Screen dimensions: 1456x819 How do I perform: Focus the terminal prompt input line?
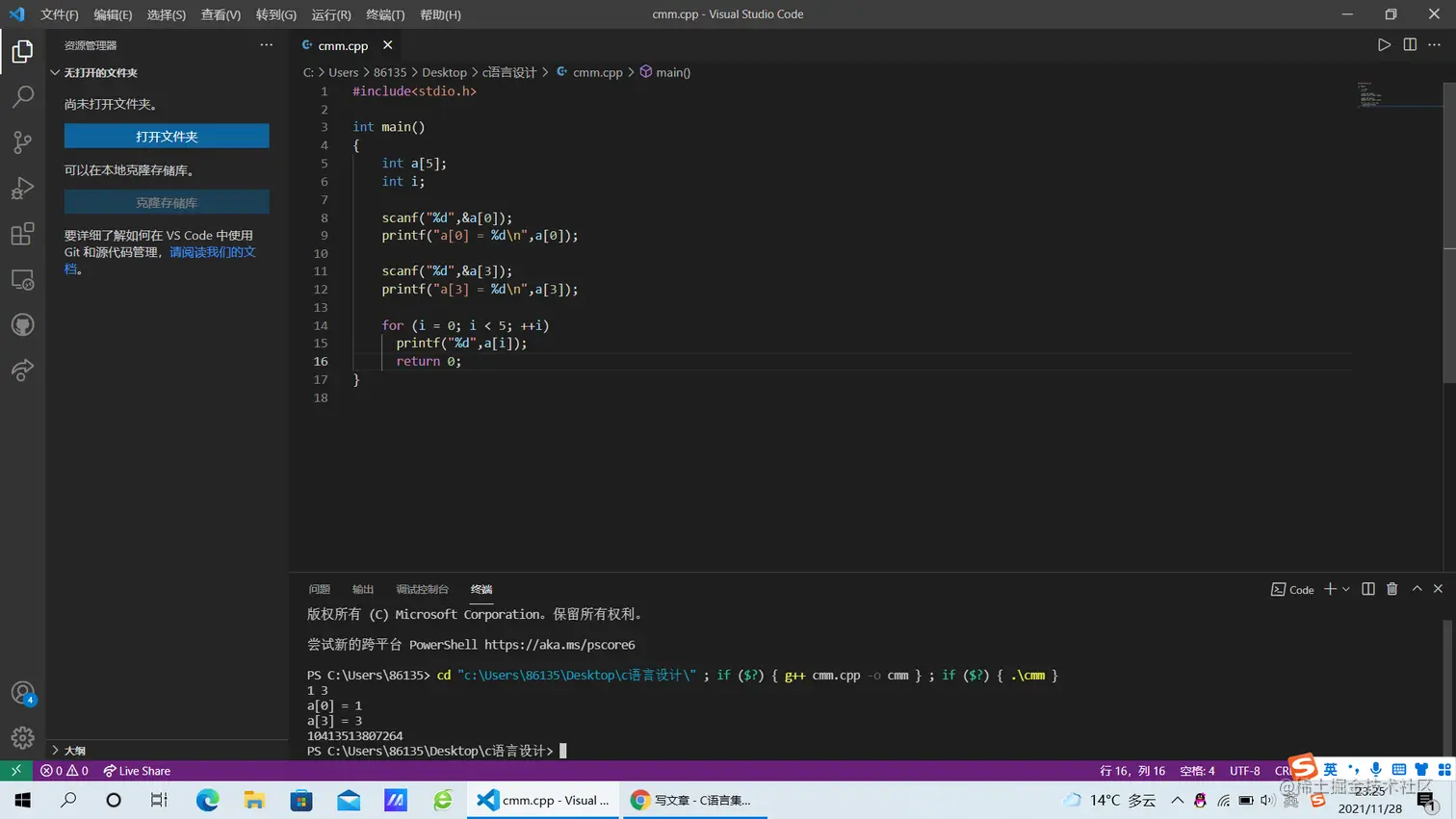[563, 751]
